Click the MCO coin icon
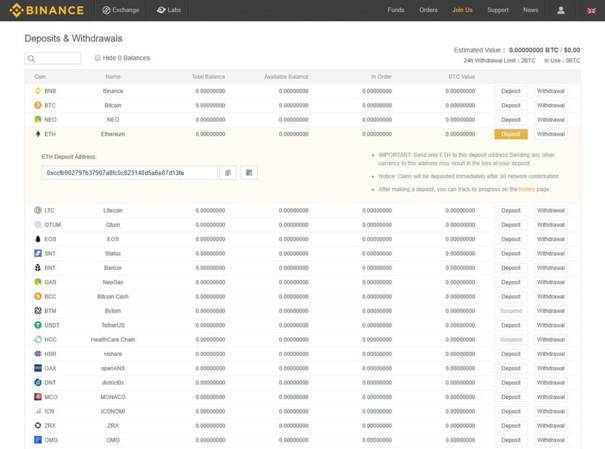The height and width of the screenshot is (449, 605). (38, 397)
